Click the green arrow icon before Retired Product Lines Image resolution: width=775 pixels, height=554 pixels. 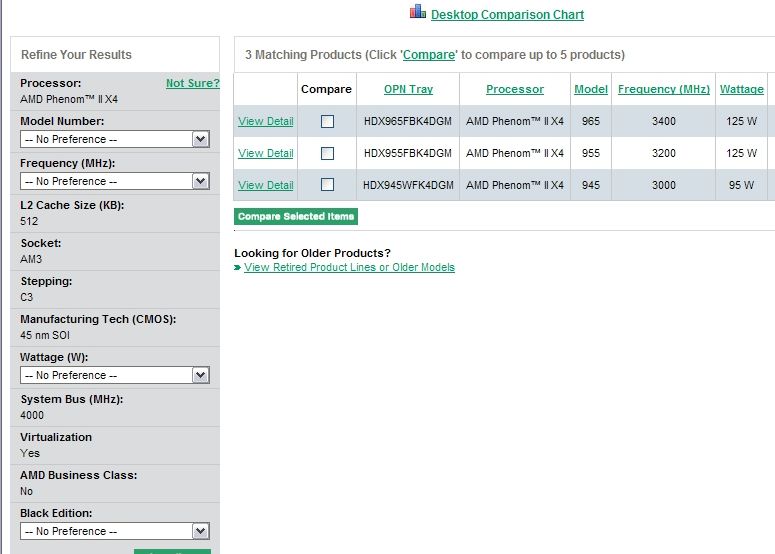pos(238,267)
